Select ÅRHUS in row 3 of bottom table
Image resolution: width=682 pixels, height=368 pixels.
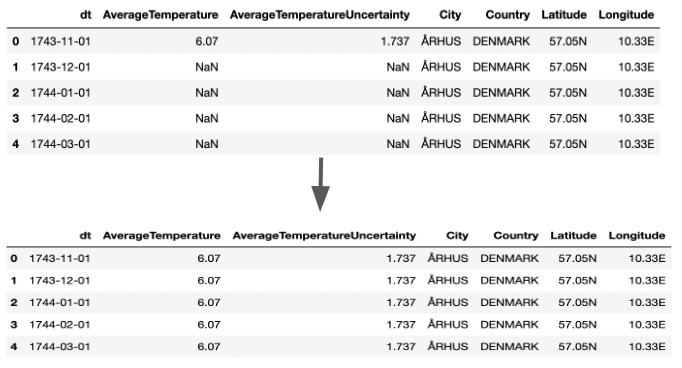(448, 325)
